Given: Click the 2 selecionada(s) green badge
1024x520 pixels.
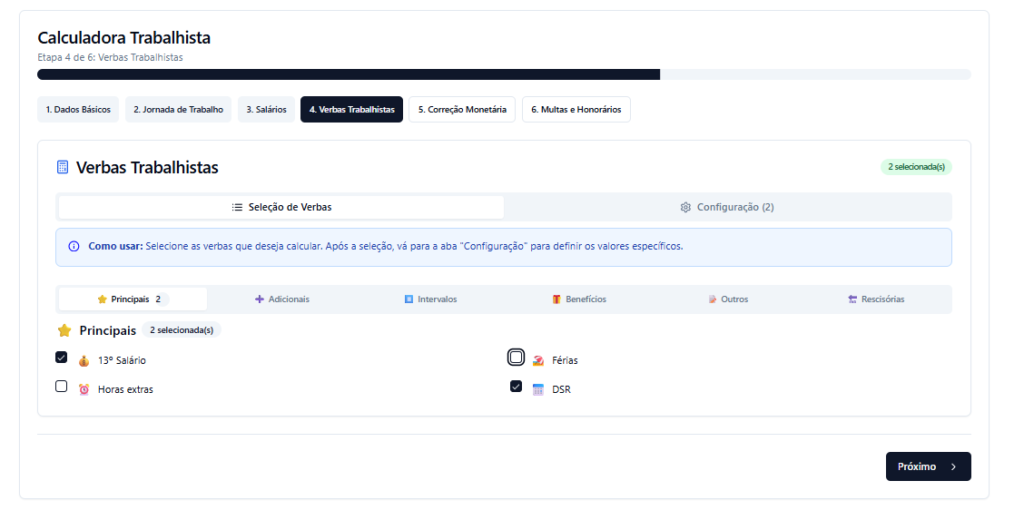Looking at the screenshot, I should click(915, 167).
